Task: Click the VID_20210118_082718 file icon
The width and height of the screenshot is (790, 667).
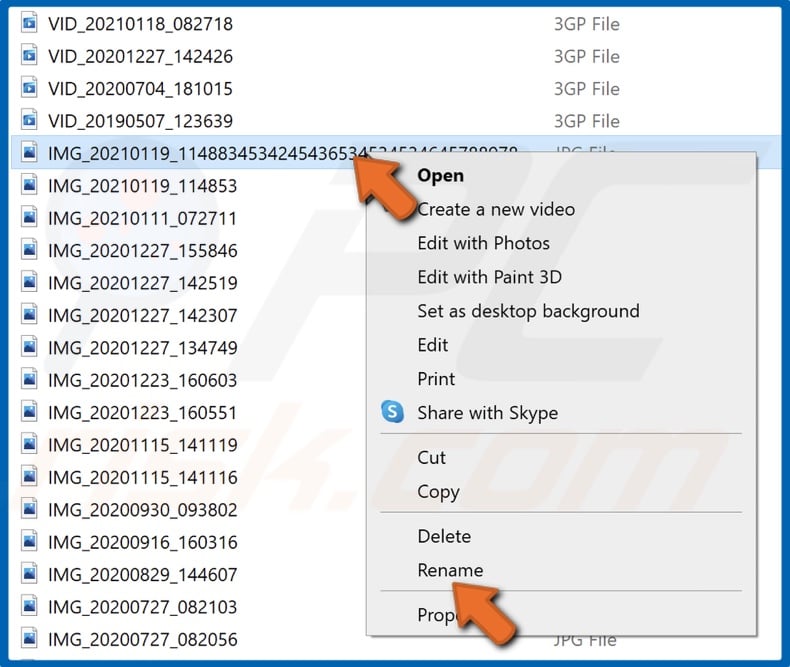Action: [29, 23]
